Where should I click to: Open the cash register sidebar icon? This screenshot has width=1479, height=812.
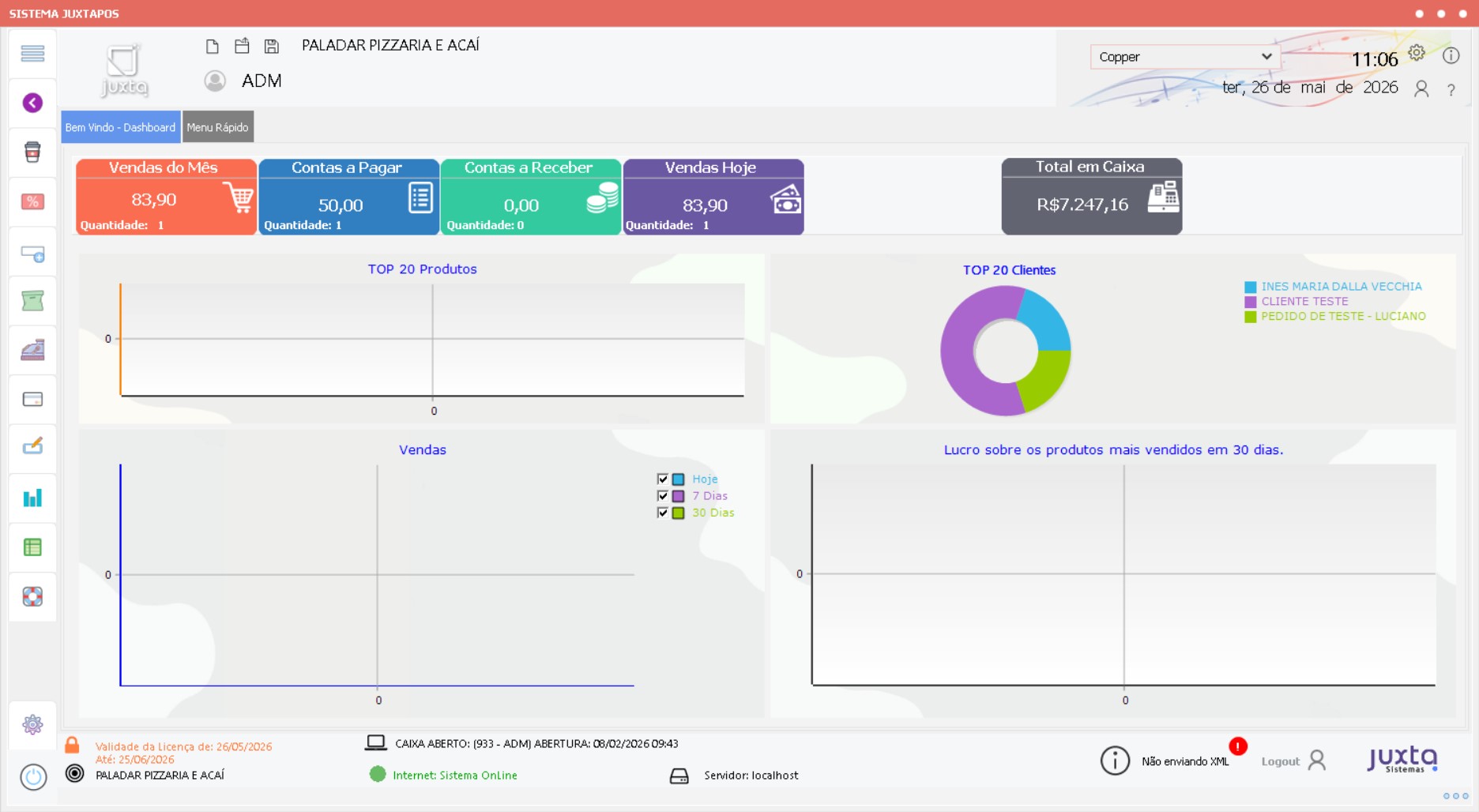point(32,350)
